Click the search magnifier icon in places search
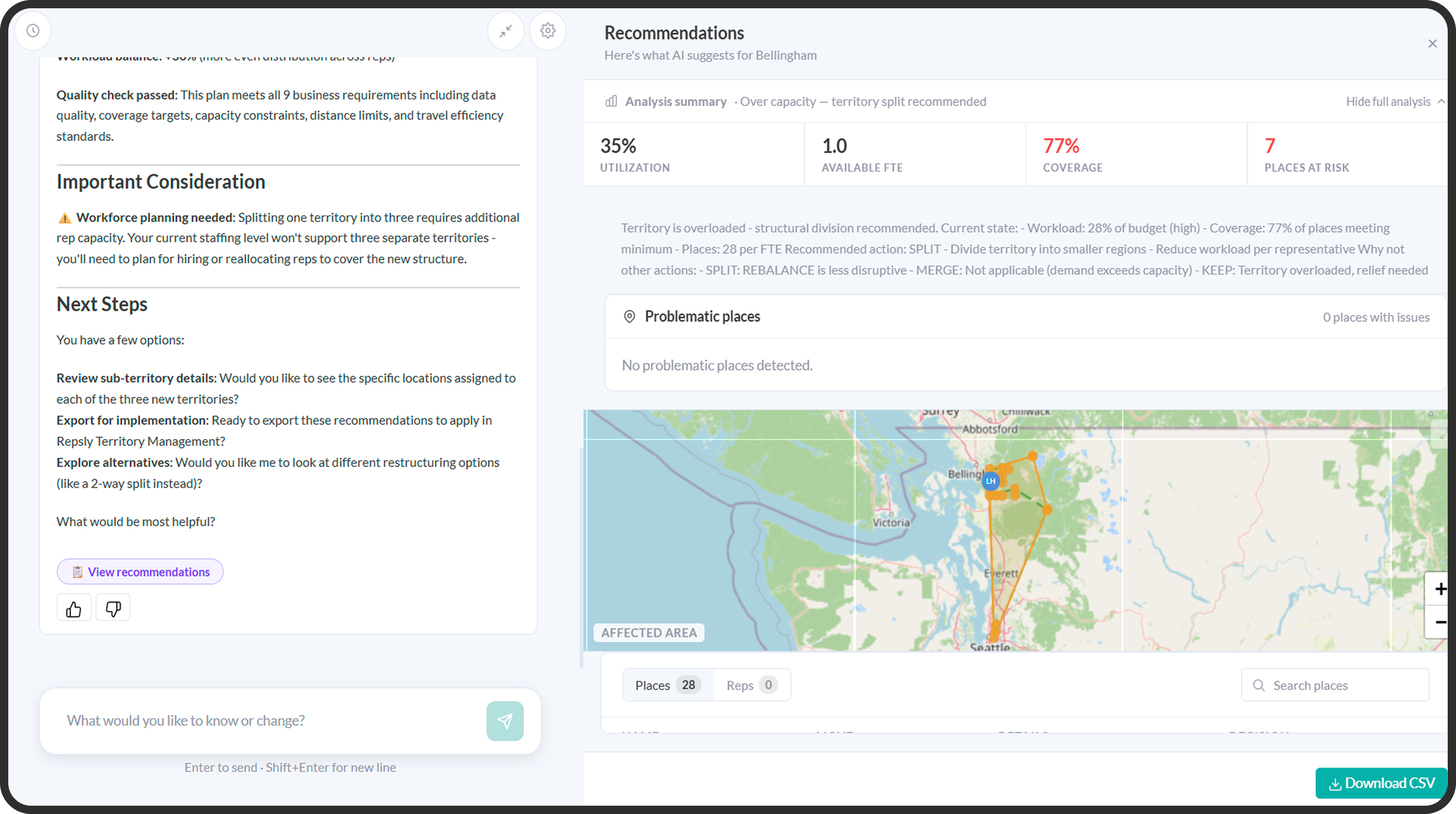 click(1258, 685)
